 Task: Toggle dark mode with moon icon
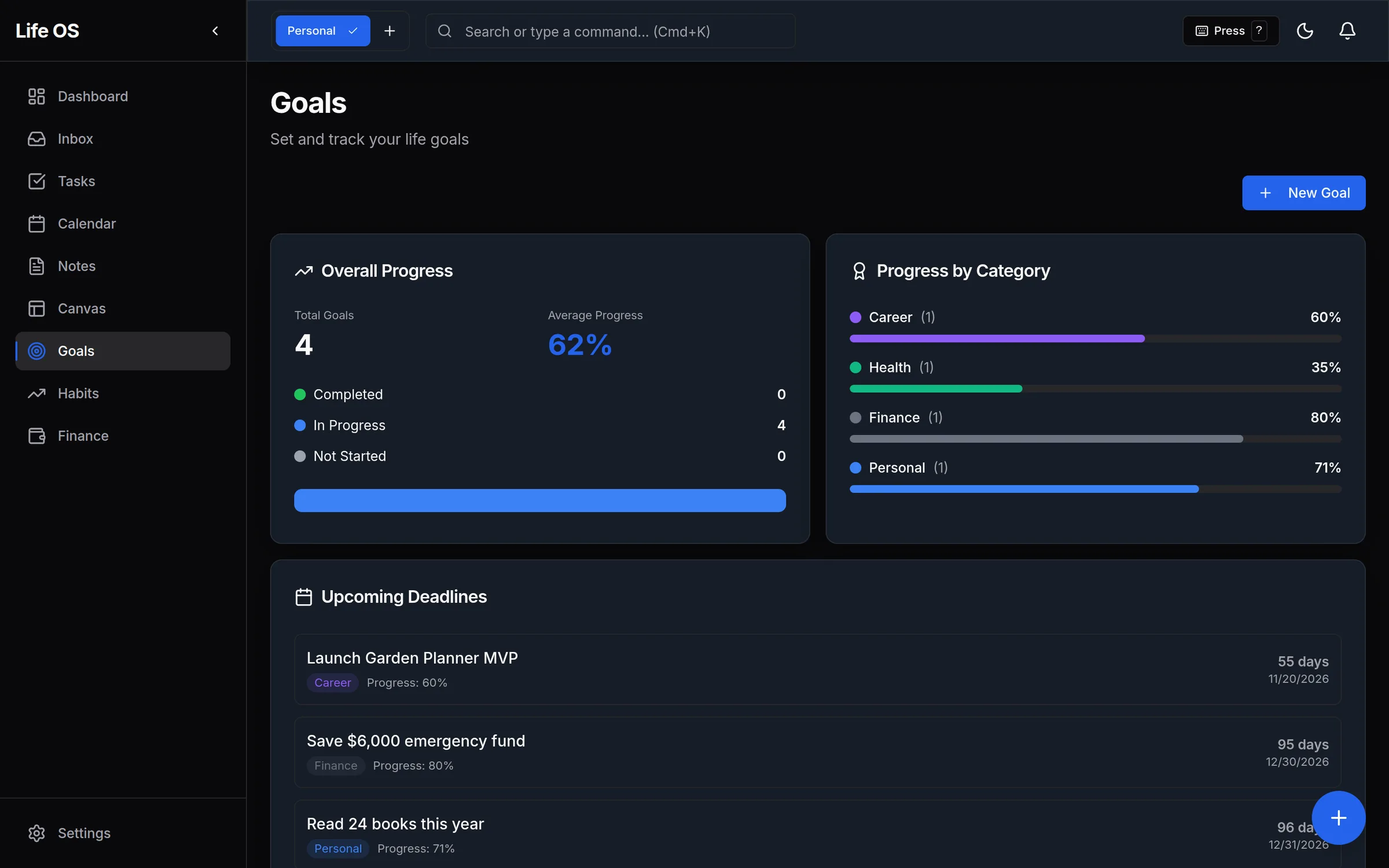point(1305,31)
